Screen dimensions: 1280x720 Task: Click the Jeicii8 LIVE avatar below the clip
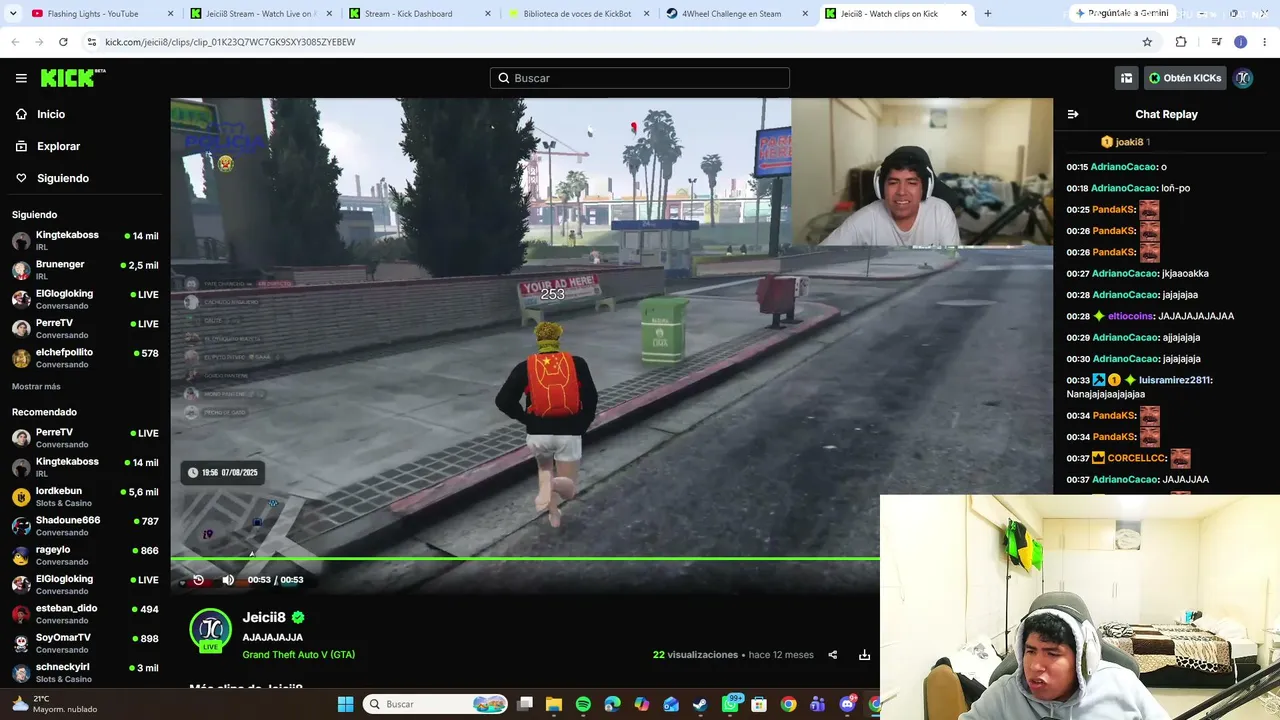[210, 630]
